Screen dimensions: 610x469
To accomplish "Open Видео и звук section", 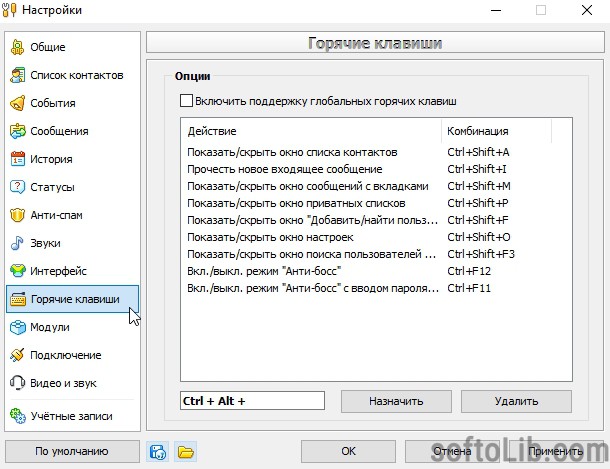I will coord(72,383).
